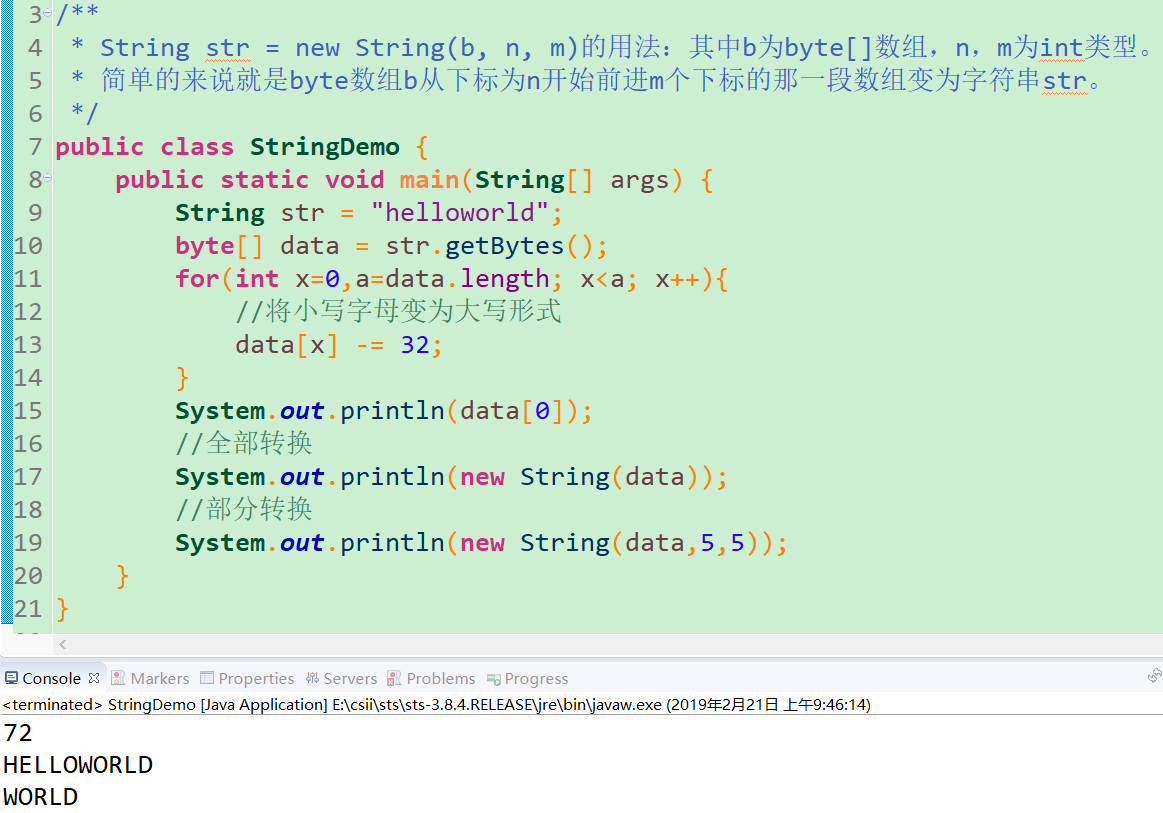The width and height of the screenshot is (1163, 813).
Task: Click the Console view icon
Action: click(10, 678)
